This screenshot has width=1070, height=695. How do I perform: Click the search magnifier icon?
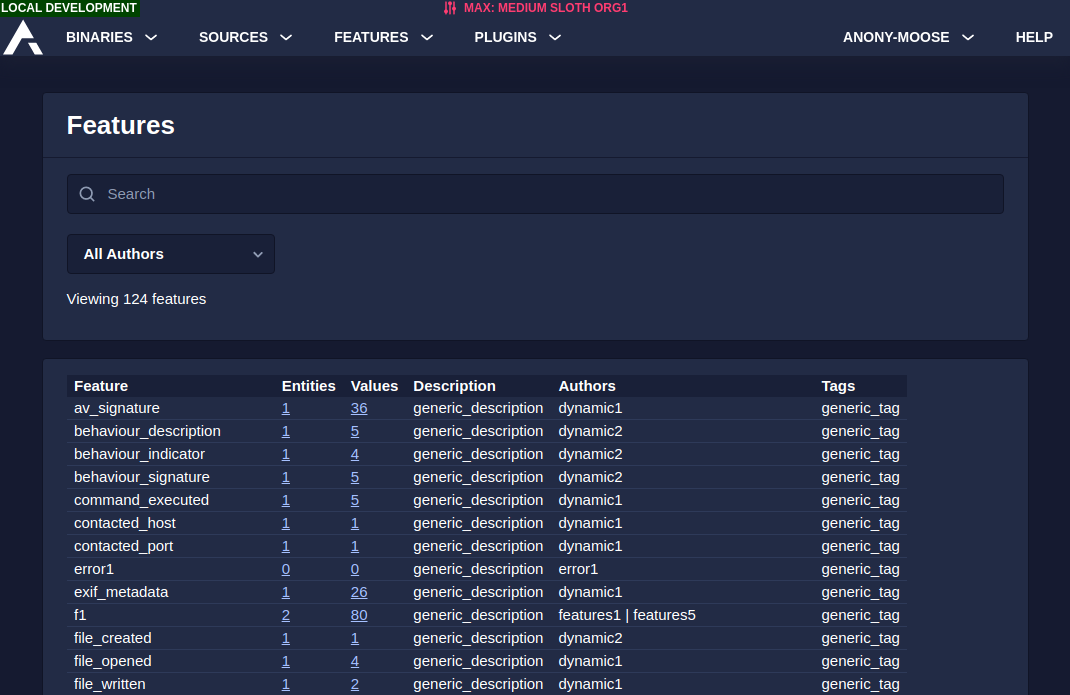(x=87, y=193)
